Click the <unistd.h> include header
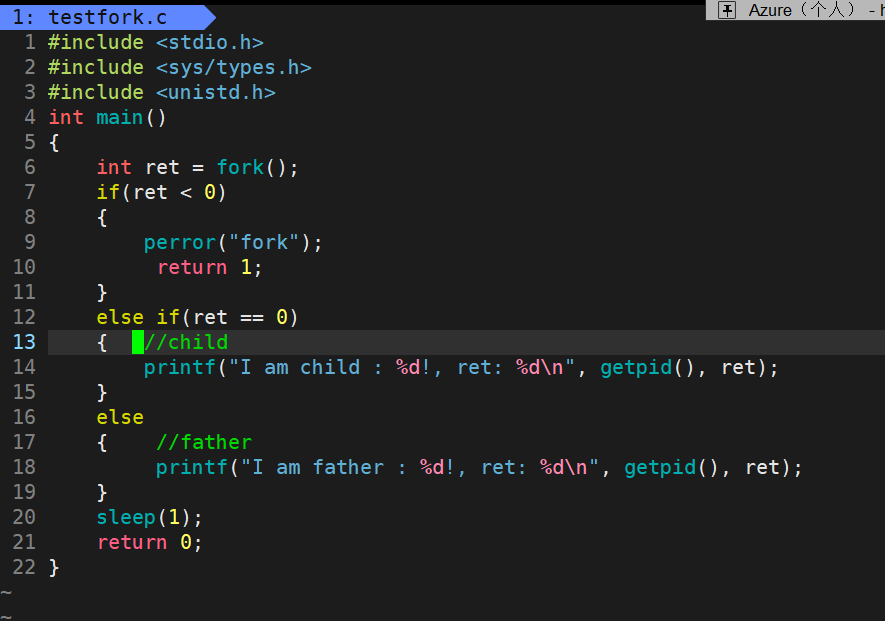Screen dimensions: 885x621 point(216,92)
